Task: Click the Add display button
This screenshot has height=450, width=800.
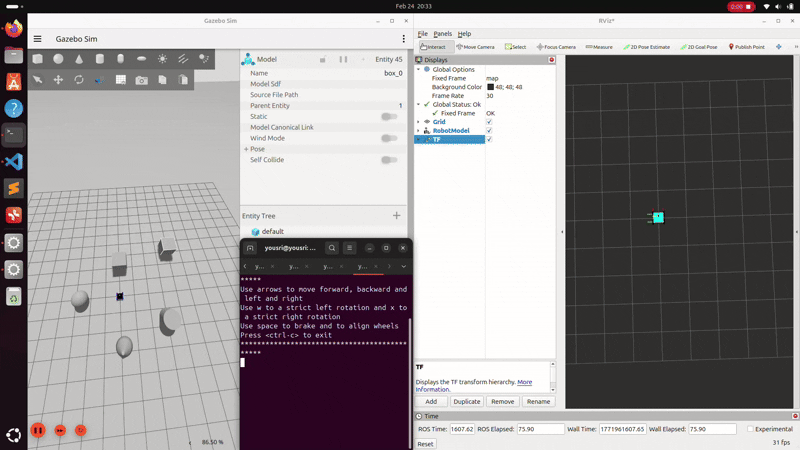Action: (x=431, y=402)
